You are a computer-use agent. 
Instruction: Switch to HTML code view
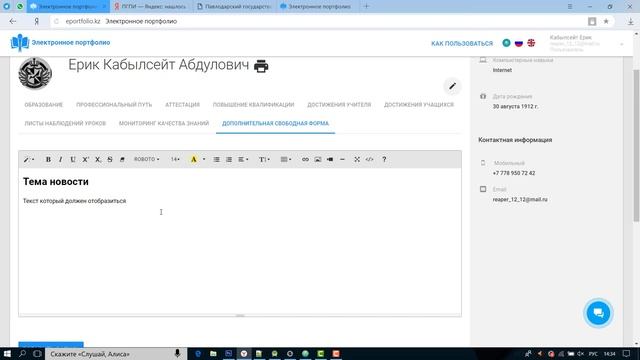(x=369, y=160)
